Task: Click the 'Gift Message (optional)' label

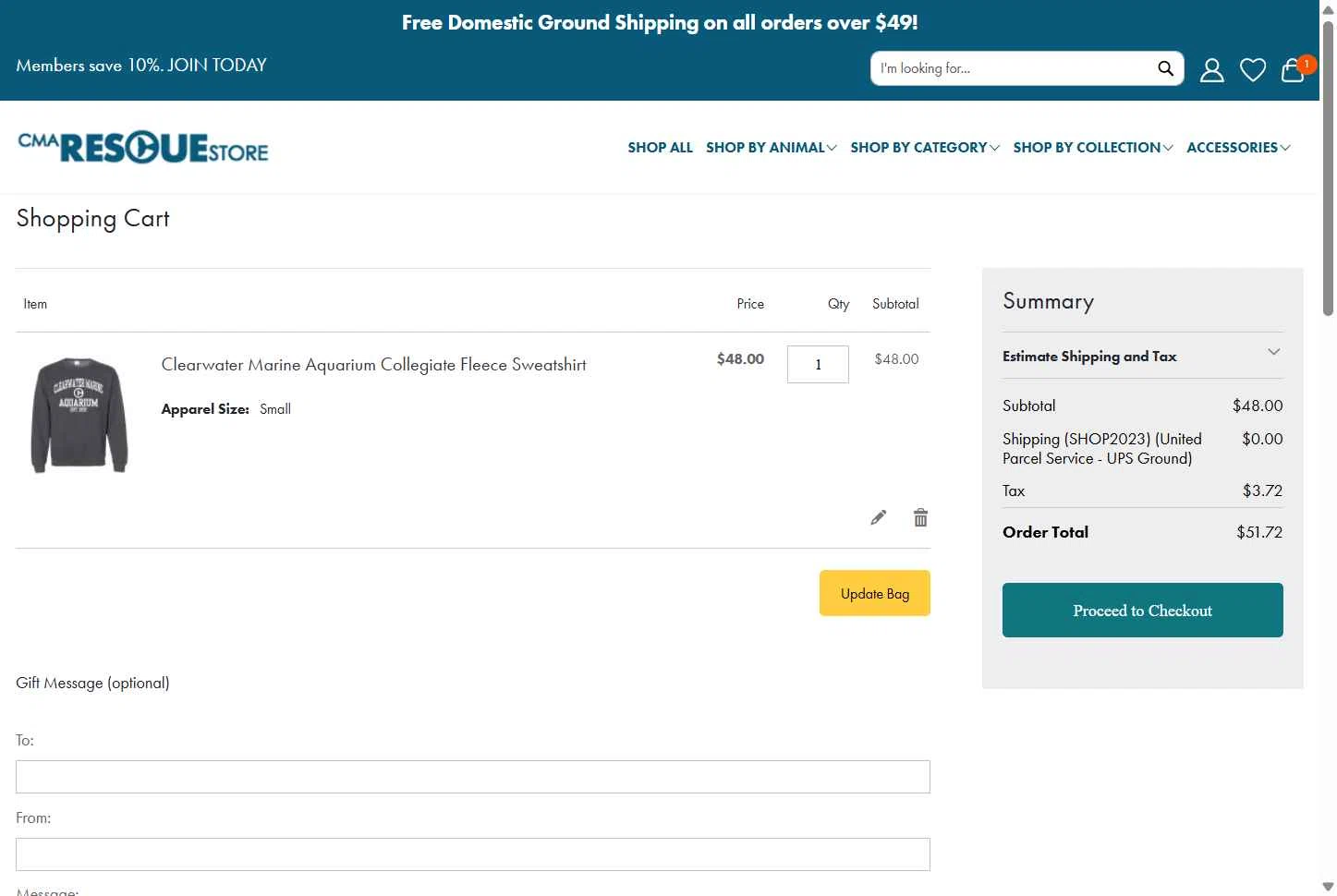Action: [x=92, y=684]
